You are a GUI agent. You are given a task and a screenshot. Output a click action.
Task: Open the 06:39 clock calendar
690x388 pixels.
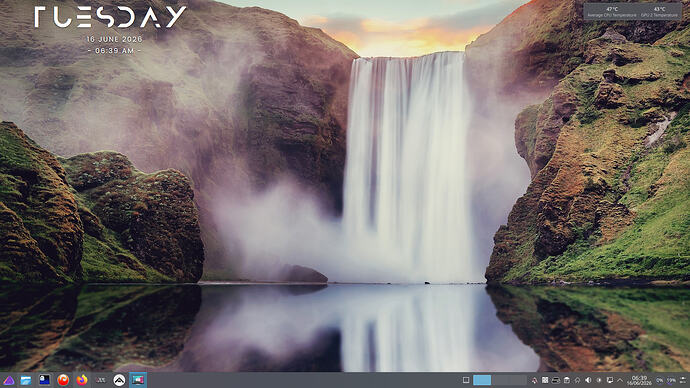(639, 381)
